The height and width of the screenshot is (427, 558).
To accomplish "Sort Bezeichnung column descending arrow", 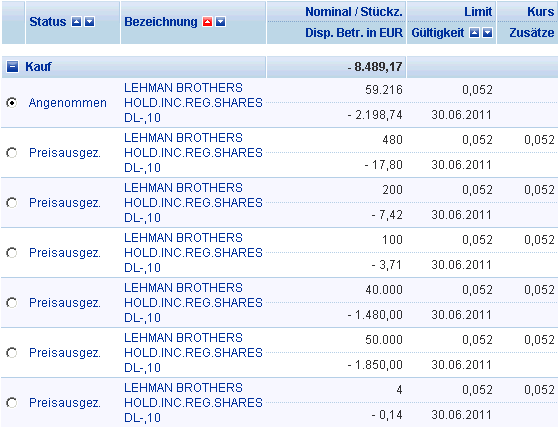I will [x=221, y=22].
